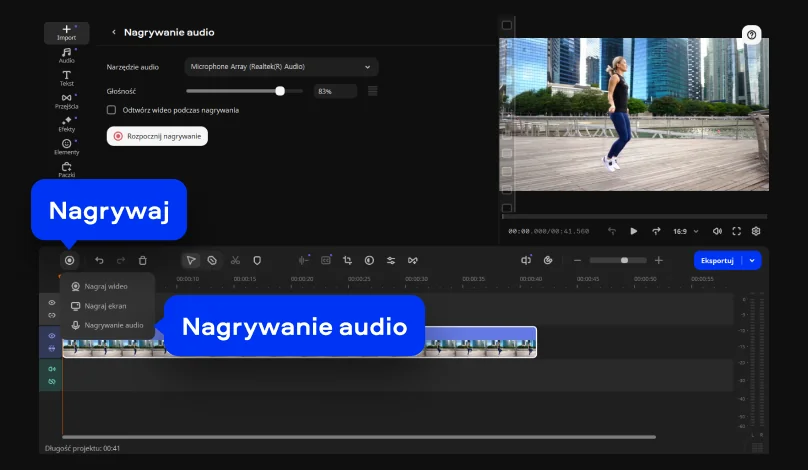
Task: Expand the Eksportuj dropdown arrow
Action: [x=753, y=260]
